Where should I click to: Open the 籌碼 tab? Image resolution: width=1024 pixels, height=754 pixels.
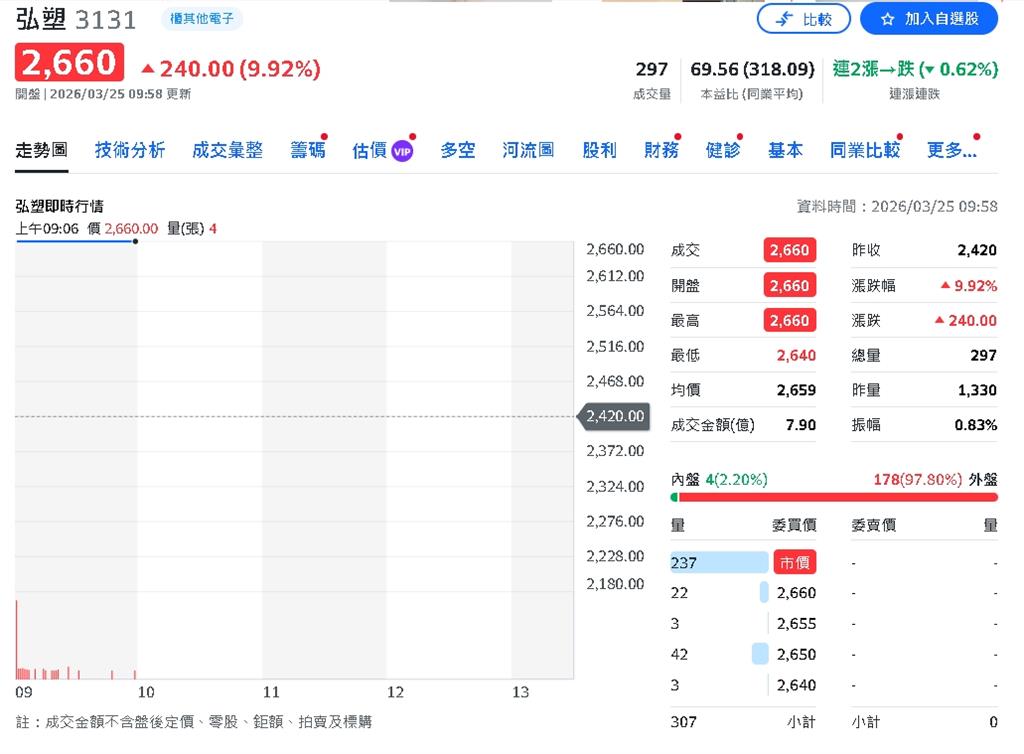coord(307,149)
